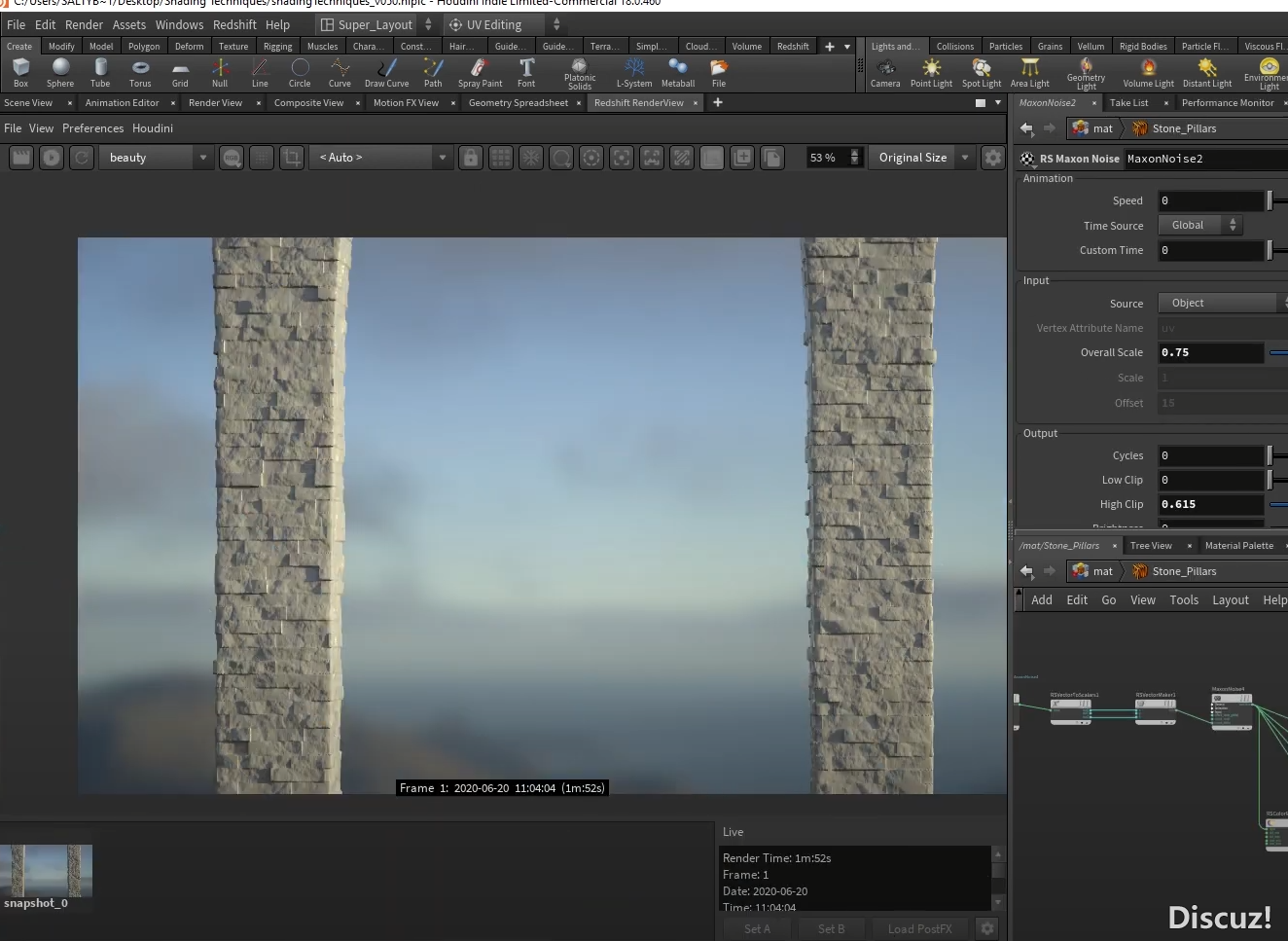Screen dimensions: 1288x941
Task: Open the Original Size dropdown
Action: tap(921, 158)
